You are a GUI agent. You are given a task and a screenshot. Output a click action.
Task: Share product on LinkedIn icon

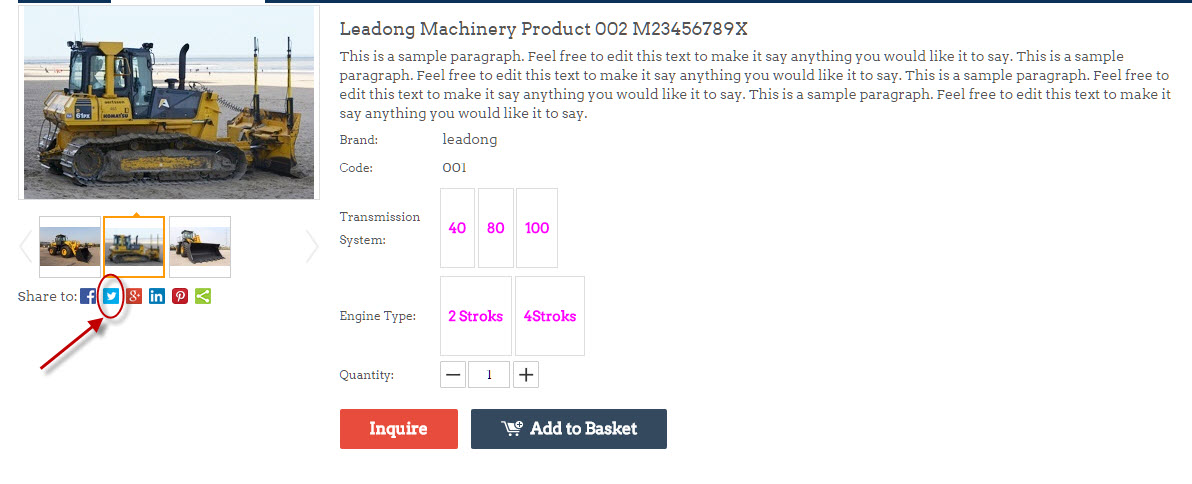point(157,296)
